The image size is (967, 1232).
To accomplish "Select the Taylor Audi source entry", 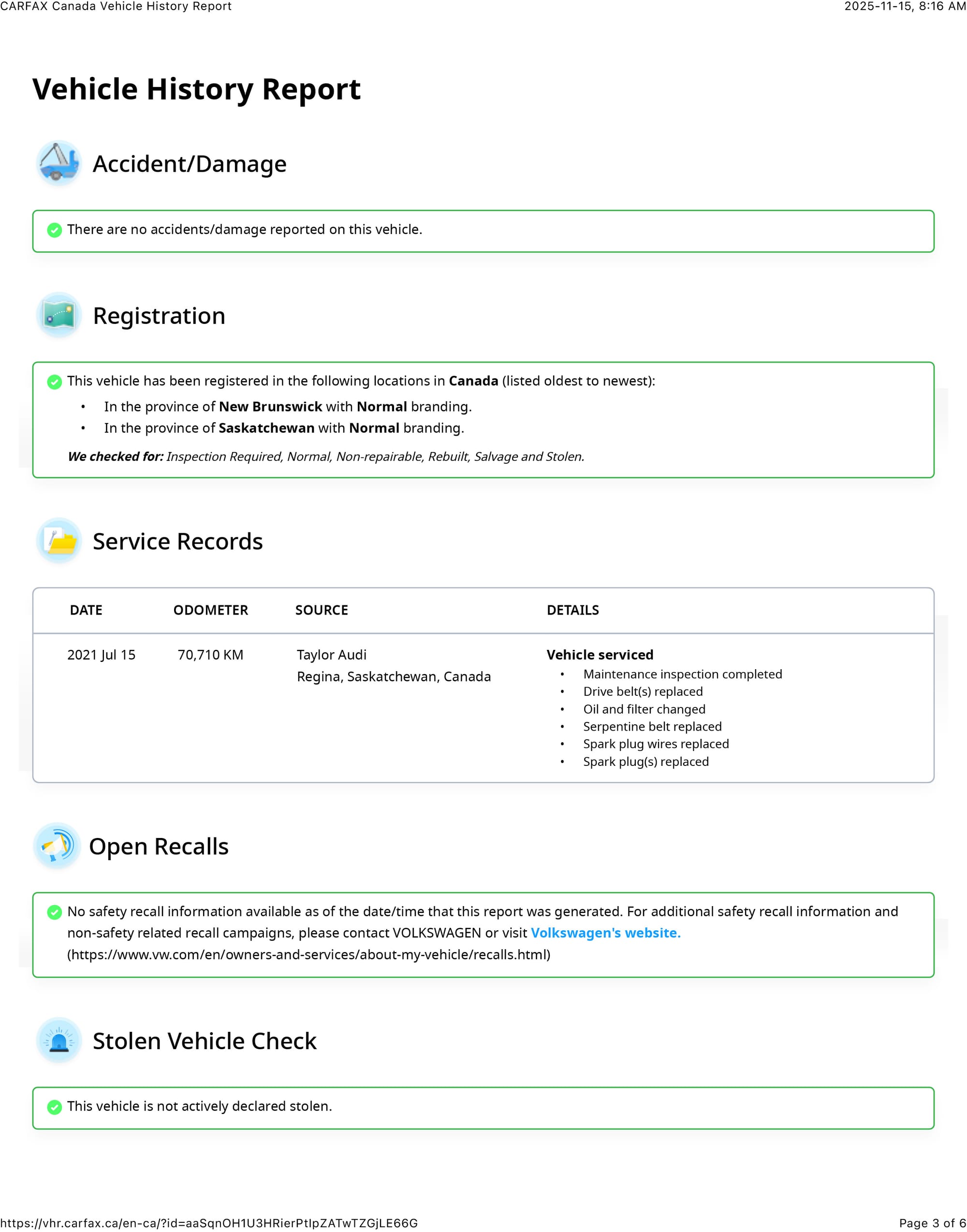I will (x=332, y=655).
